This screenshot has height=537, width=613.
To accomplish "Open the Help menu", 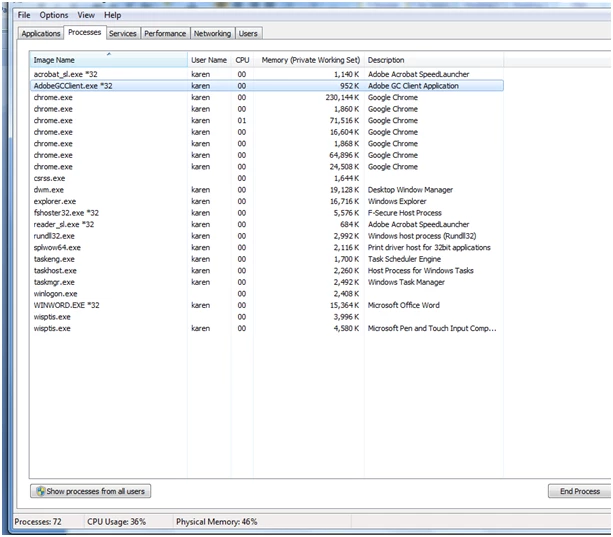I will 112,15.
